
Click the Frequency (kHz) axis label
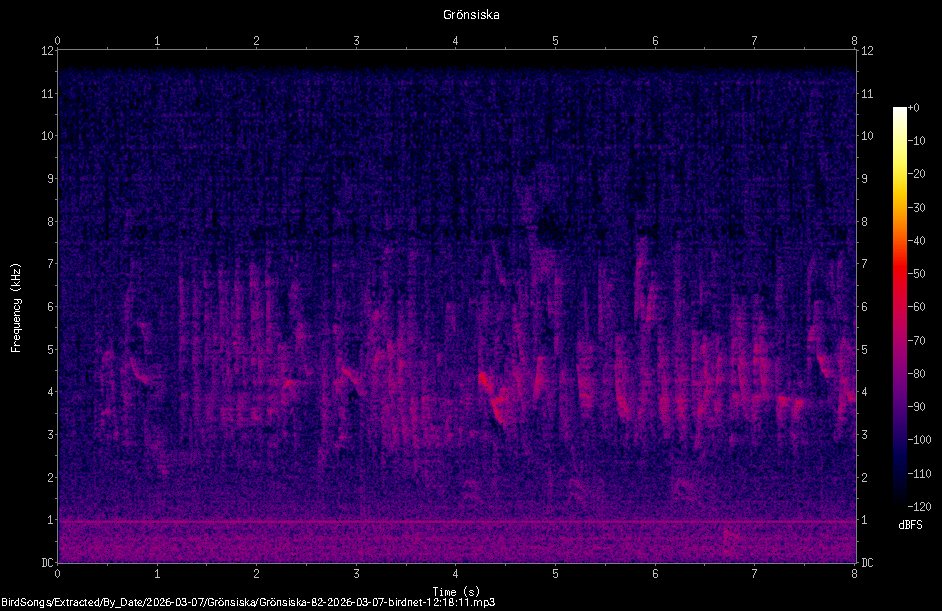tap(16, 307)
